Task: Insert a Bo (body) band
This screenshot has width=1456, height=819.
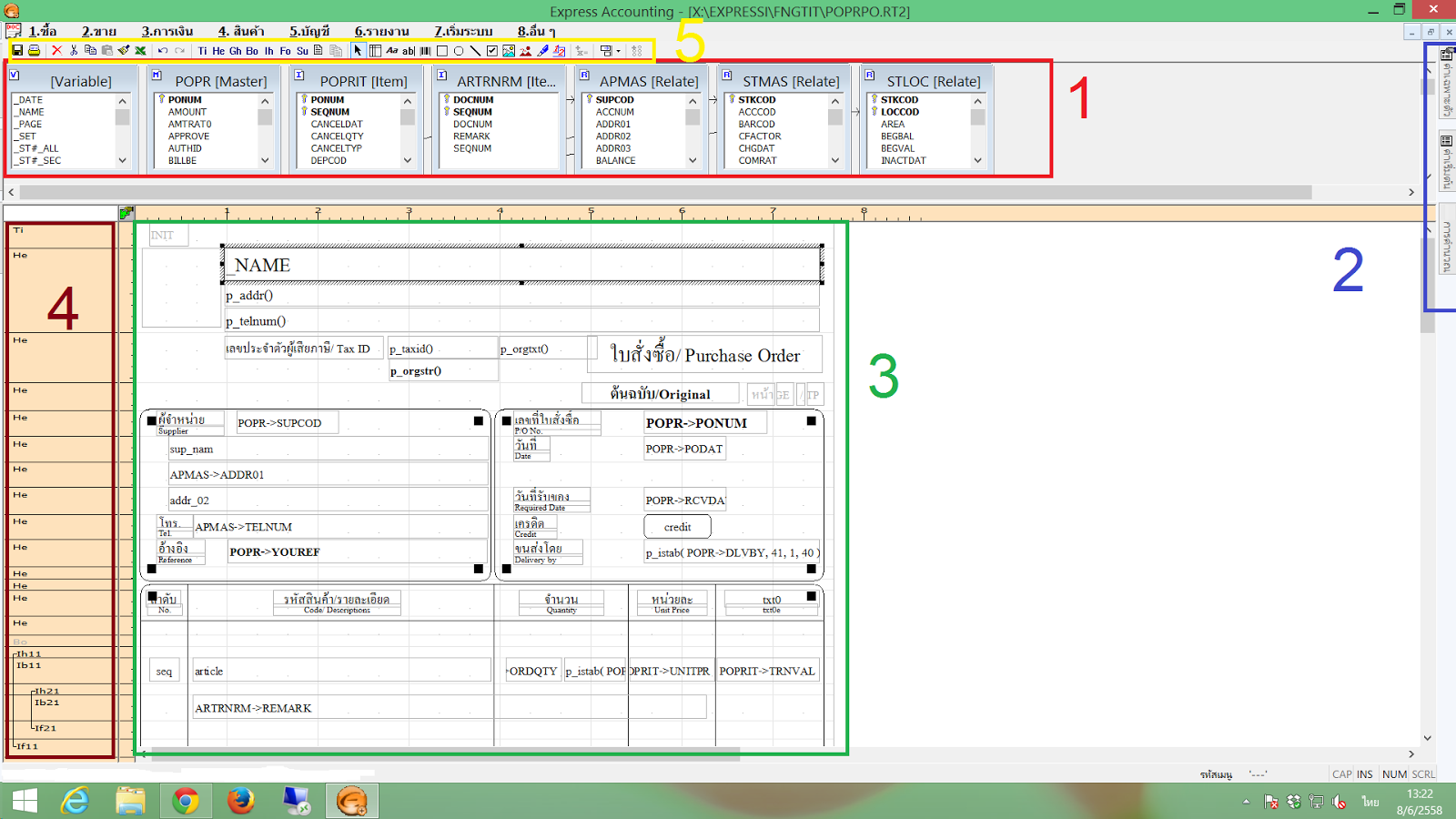Action: click(252, 51)
